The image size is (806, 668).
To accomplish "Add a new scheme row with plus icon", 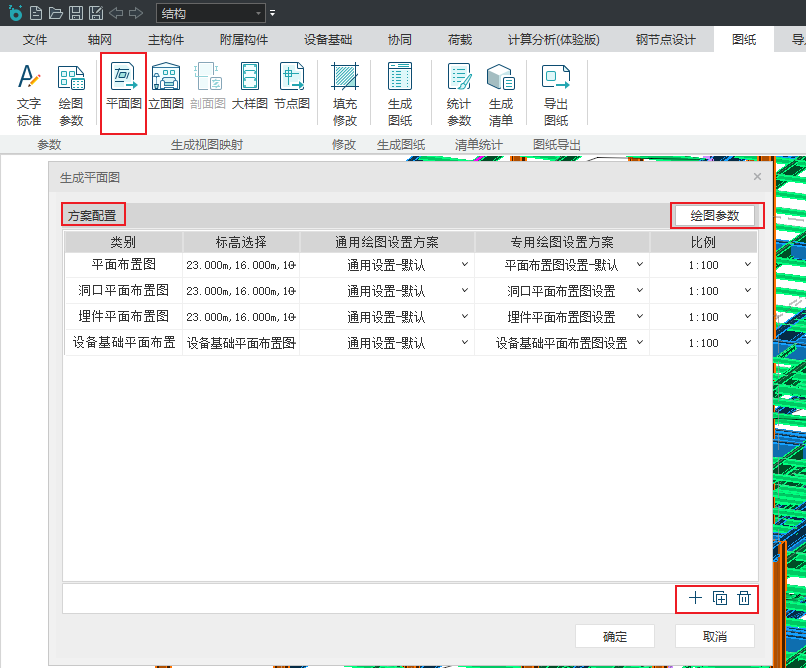I will click(x=695, y=598).
